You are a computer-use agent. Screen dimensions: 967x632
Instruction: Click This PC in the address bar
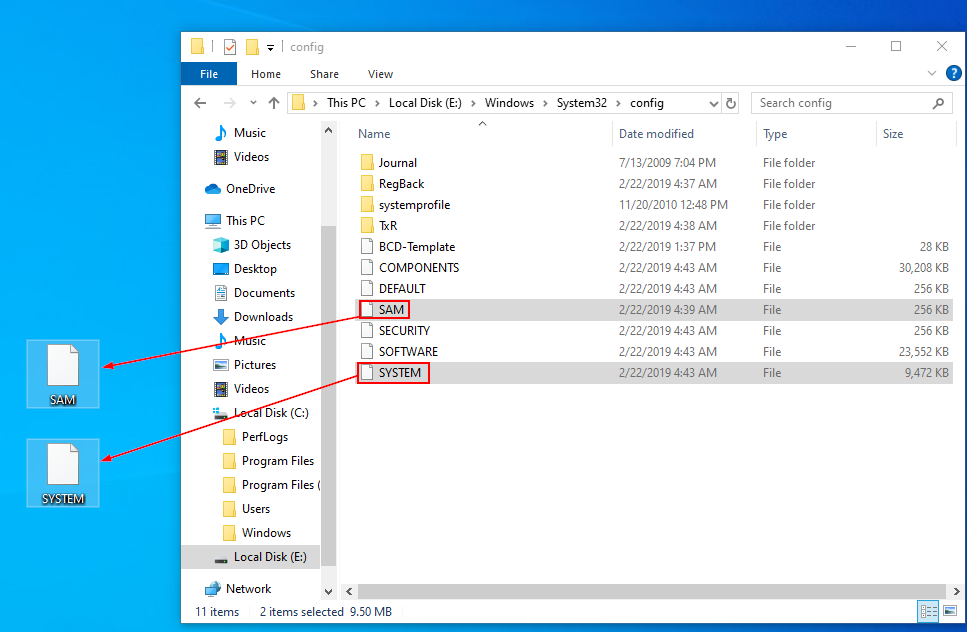pyautogui.click(x=346, y=103)
